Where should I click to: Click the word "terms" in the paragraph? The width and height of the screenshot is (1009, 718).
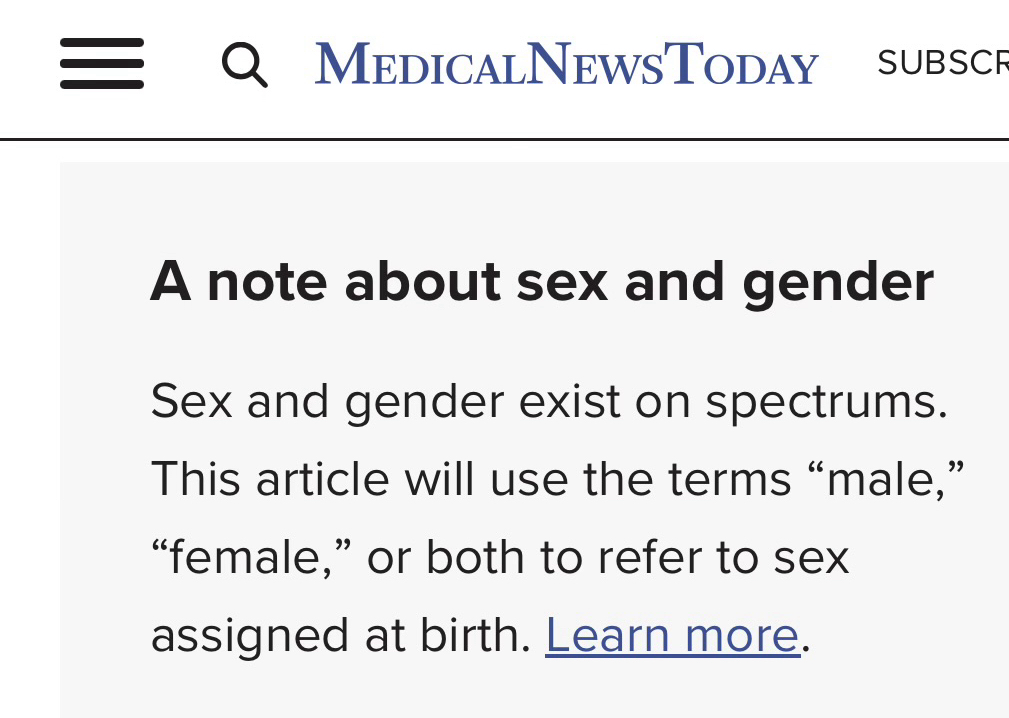[730, 481]
